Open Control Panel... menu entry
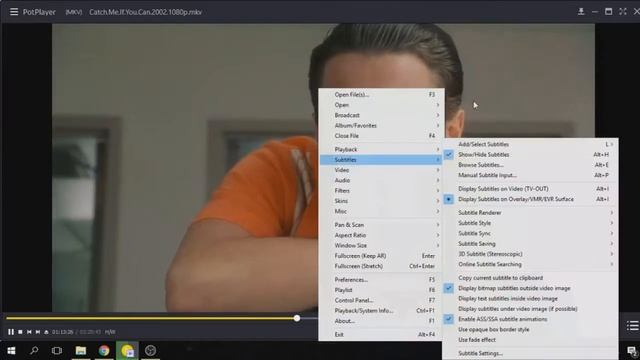 point(381,300)
